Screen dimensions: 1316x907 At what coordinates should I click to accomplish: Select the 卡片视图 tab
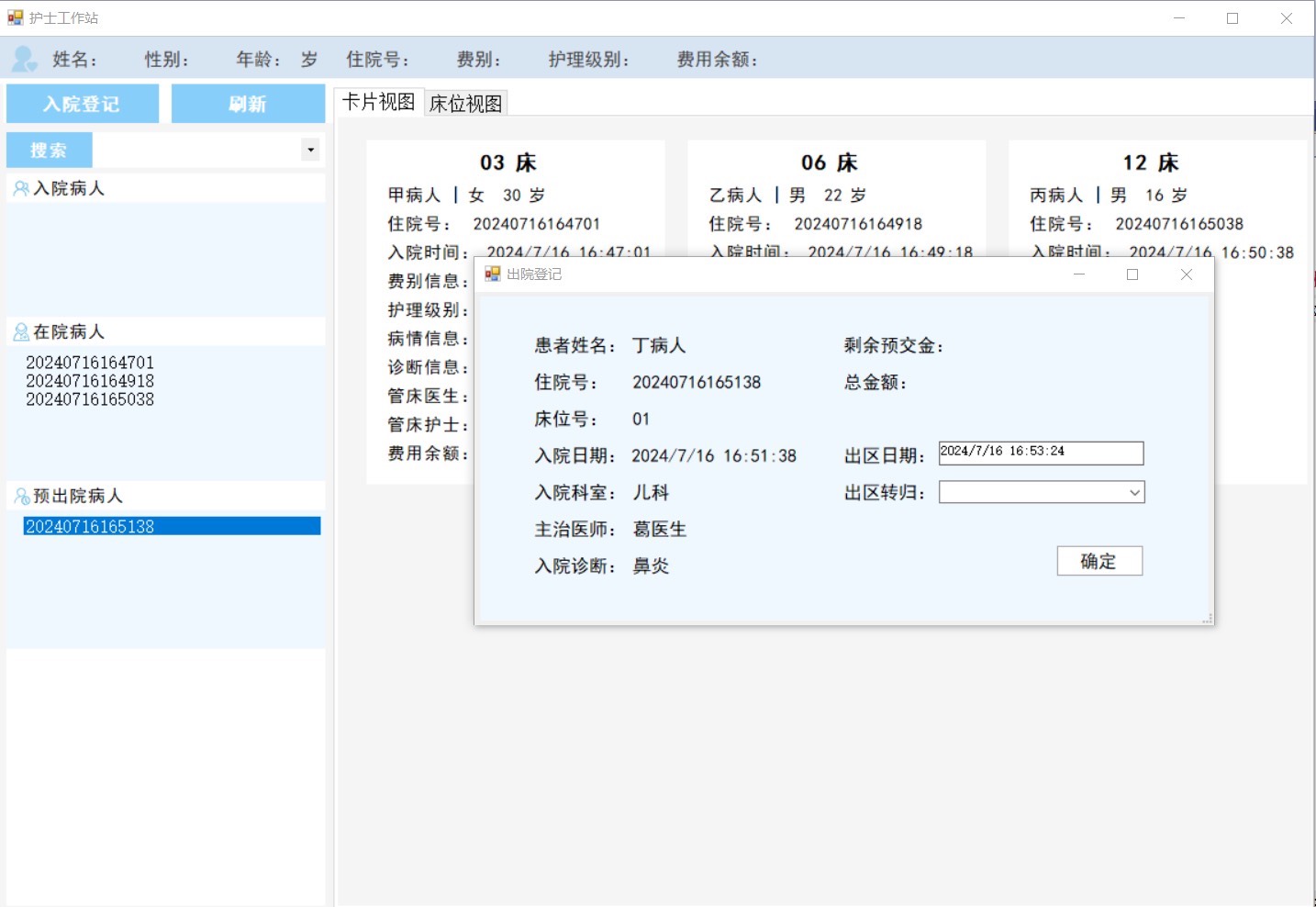tap(378, 102)
